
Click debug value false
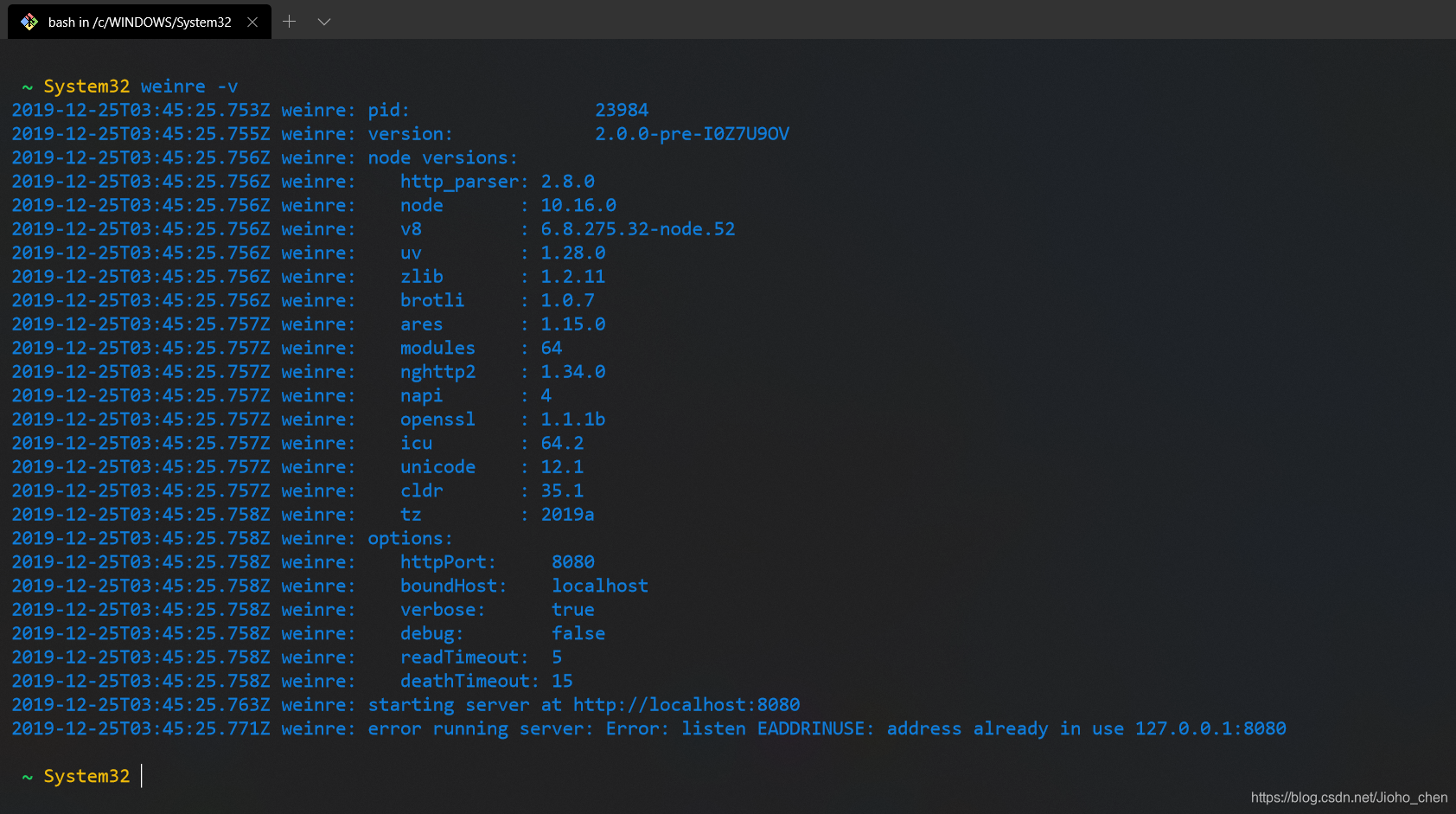click(578, 633)
